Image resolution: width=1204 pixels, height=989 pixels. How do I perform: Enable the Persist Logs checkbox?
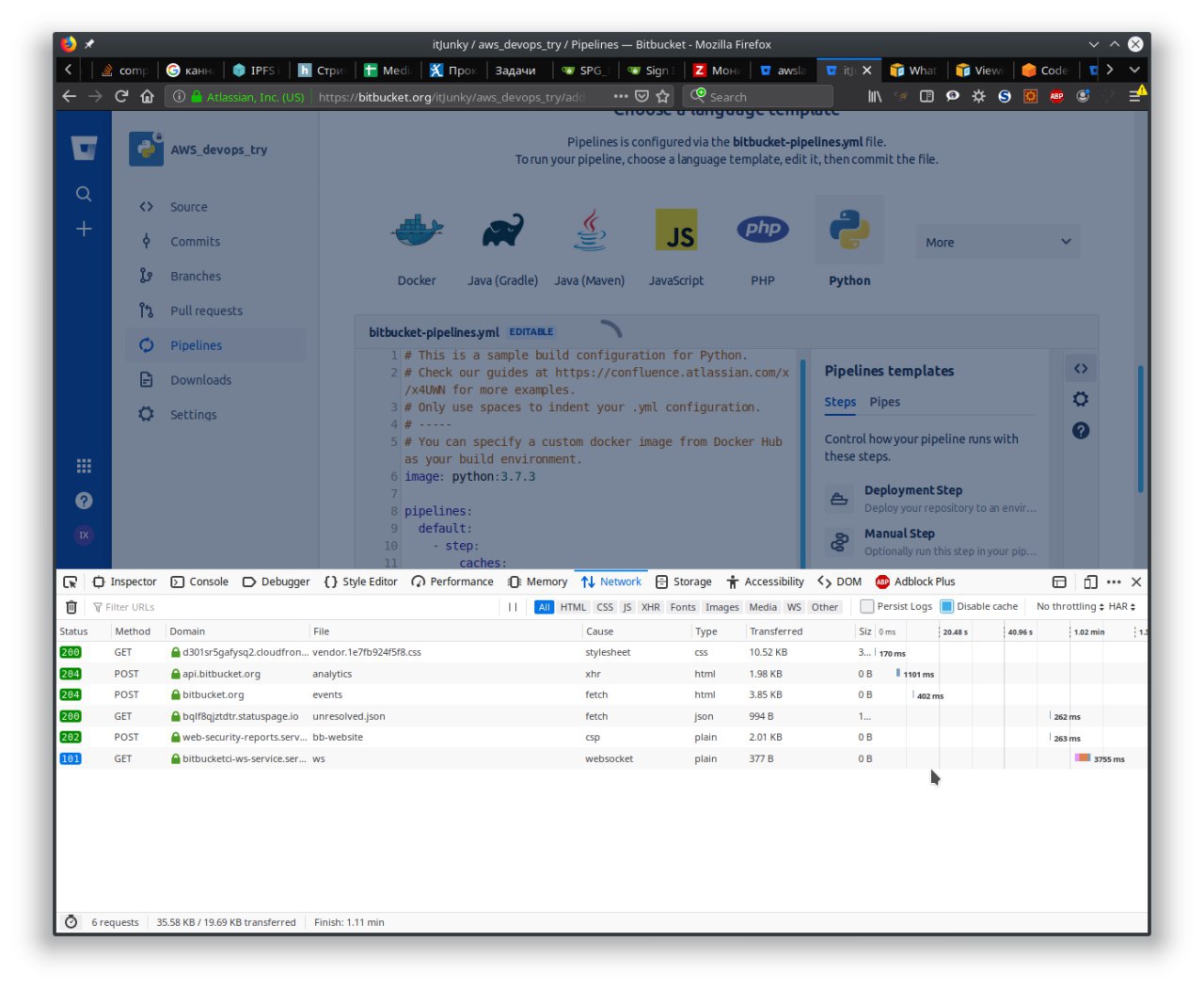pos(867,607)
